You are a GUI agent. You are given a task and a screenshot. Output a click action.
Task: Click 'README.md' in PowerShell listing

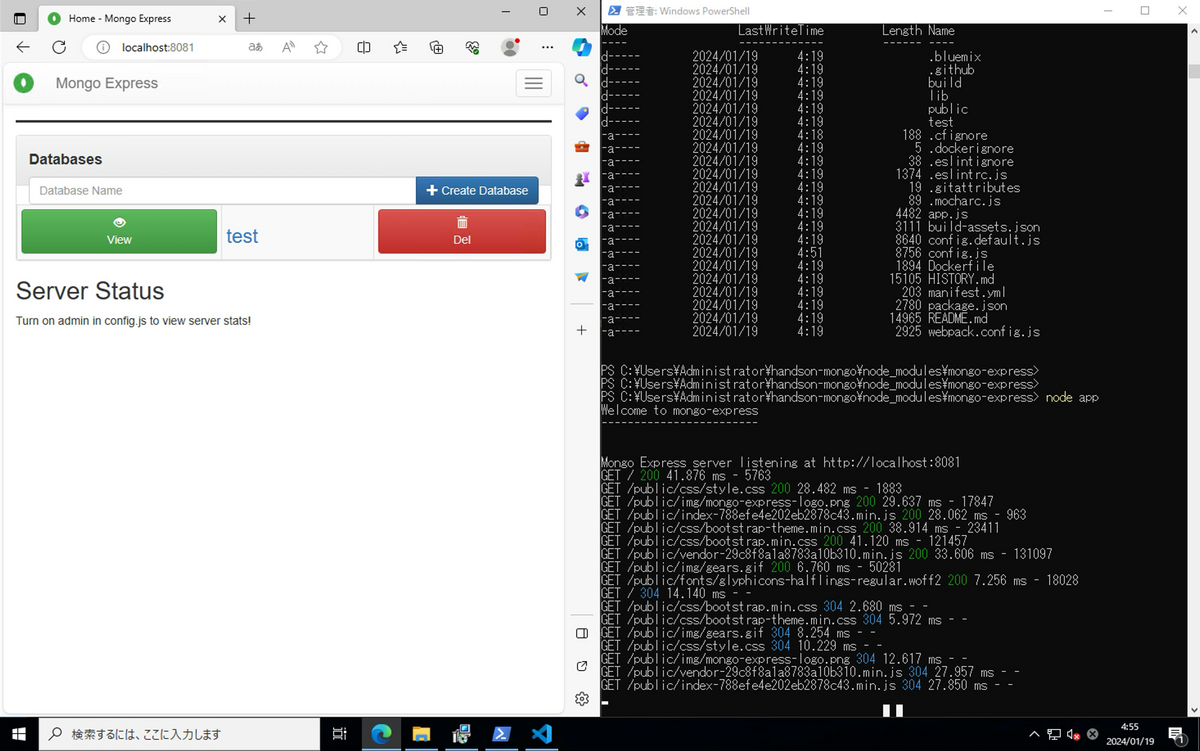pos(958,318)
